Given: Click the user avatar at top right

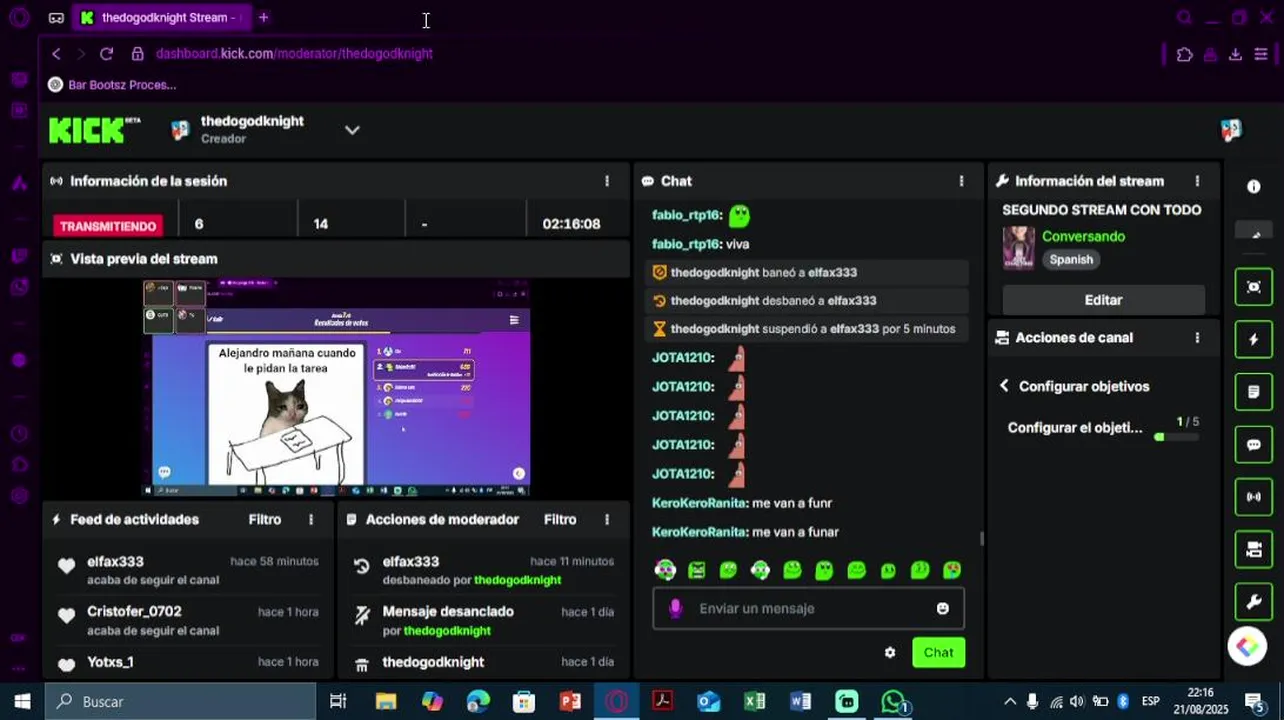Looking at the screenshot, I should [1231, 130].
